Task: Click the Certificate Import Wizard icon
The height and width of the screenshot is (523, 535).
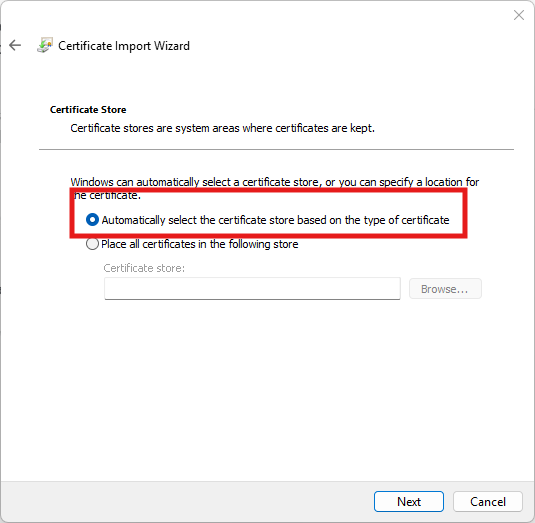Action: click(x=45, y=45)
